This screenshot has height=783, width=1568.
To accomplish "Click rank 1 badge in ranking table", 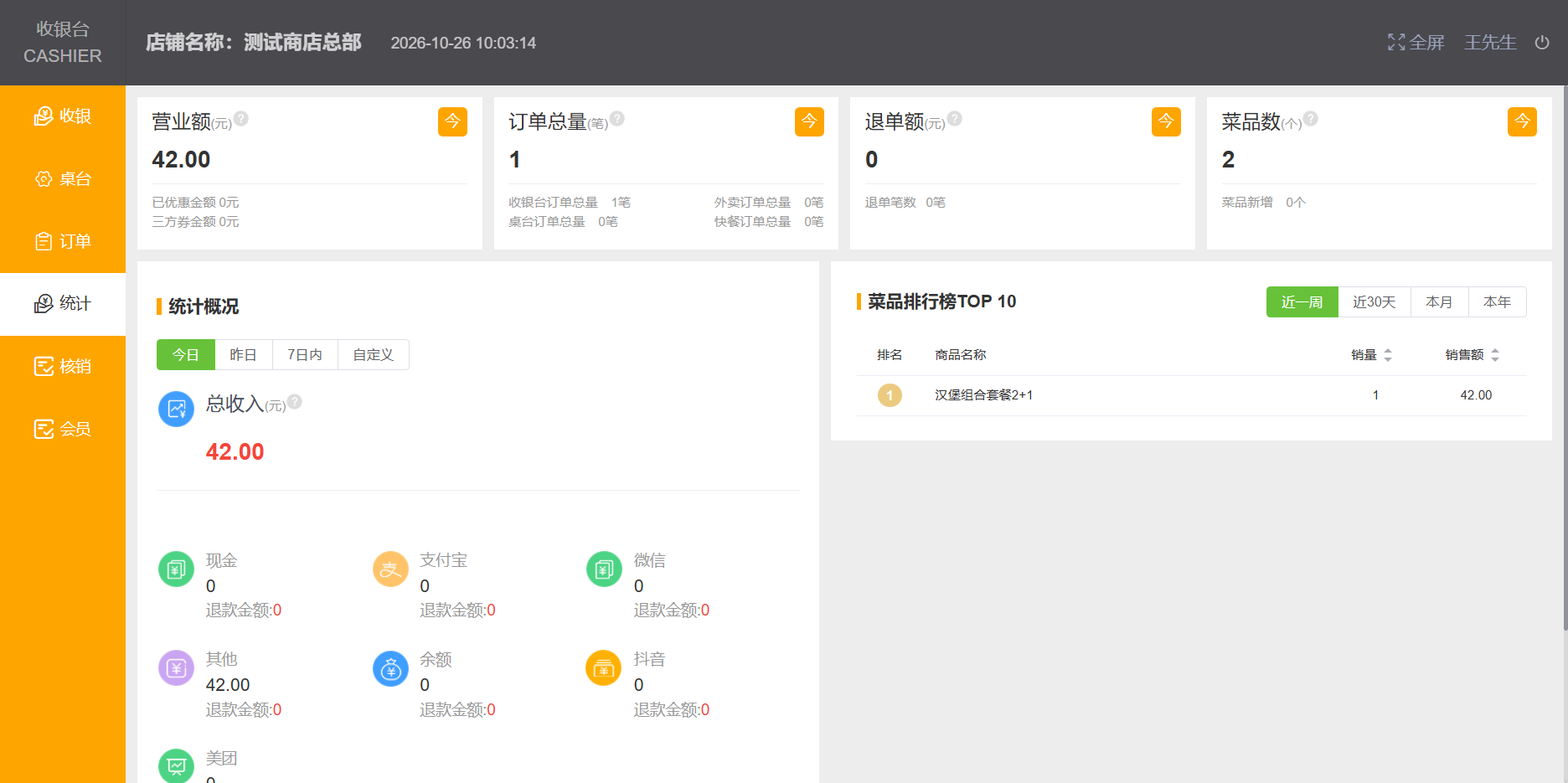I will point(890,395).
